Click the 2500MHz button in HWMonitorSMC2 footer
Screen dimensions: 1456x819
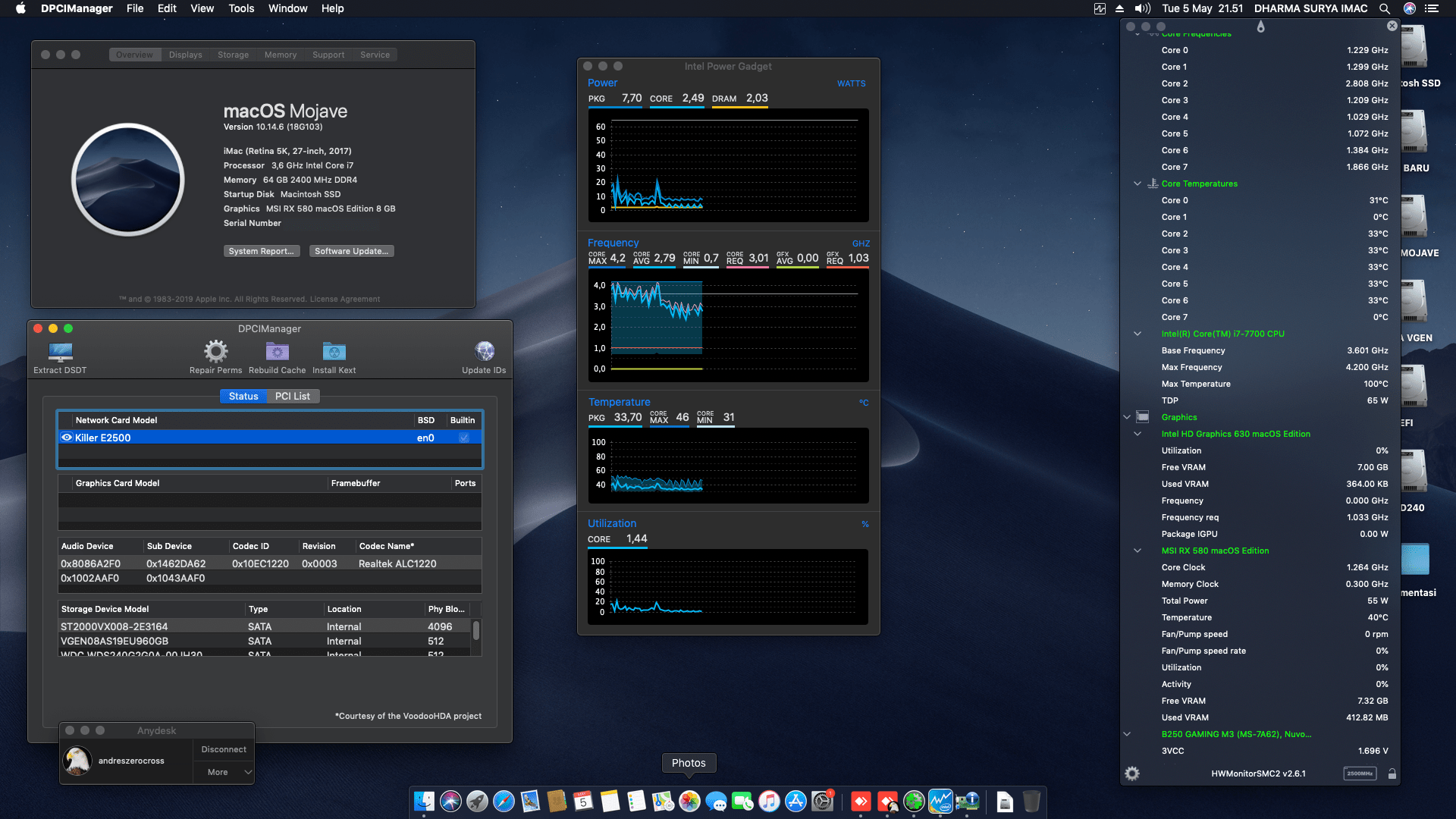coord(1360,773)
